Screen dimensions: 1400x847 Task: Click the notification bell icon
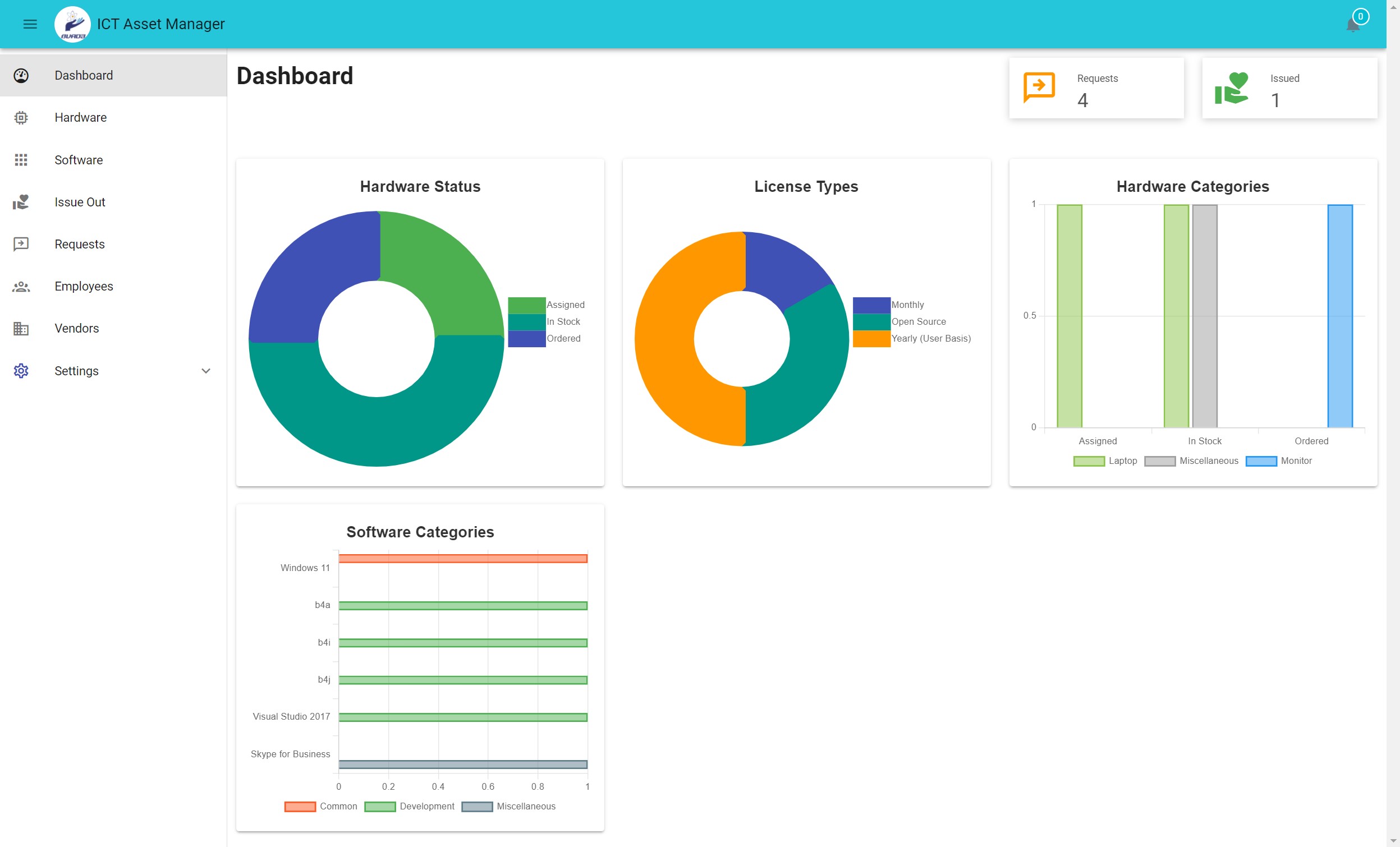1352,25
